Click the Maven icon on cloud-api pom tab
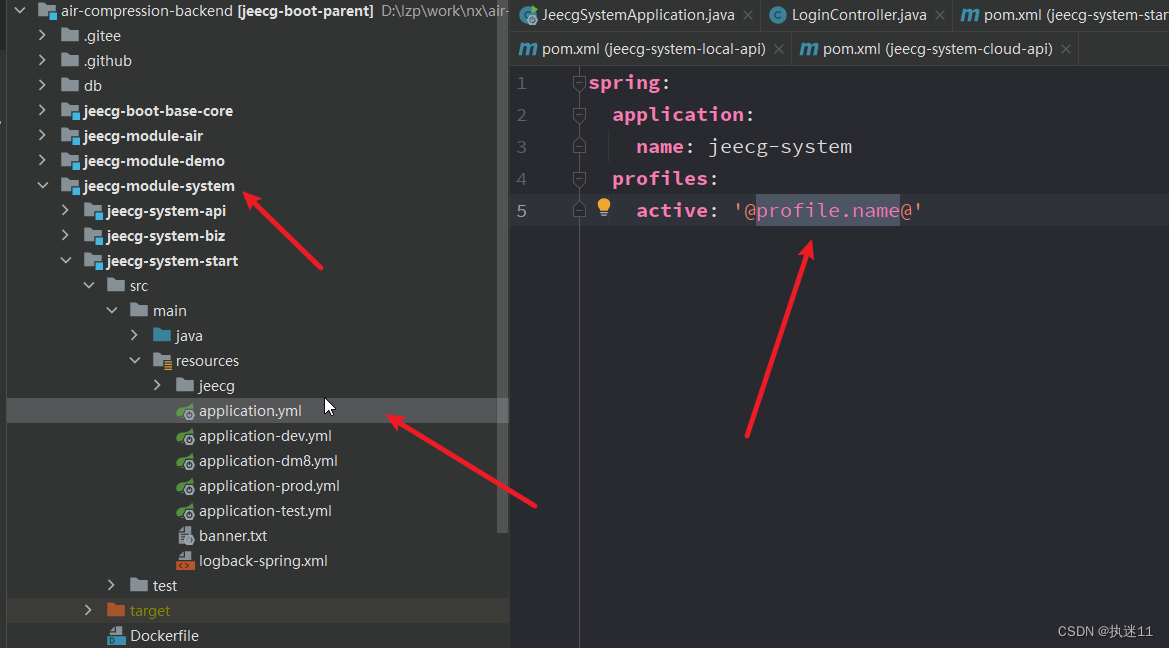The image size is (1169, 648). click(x=809, y=49)
